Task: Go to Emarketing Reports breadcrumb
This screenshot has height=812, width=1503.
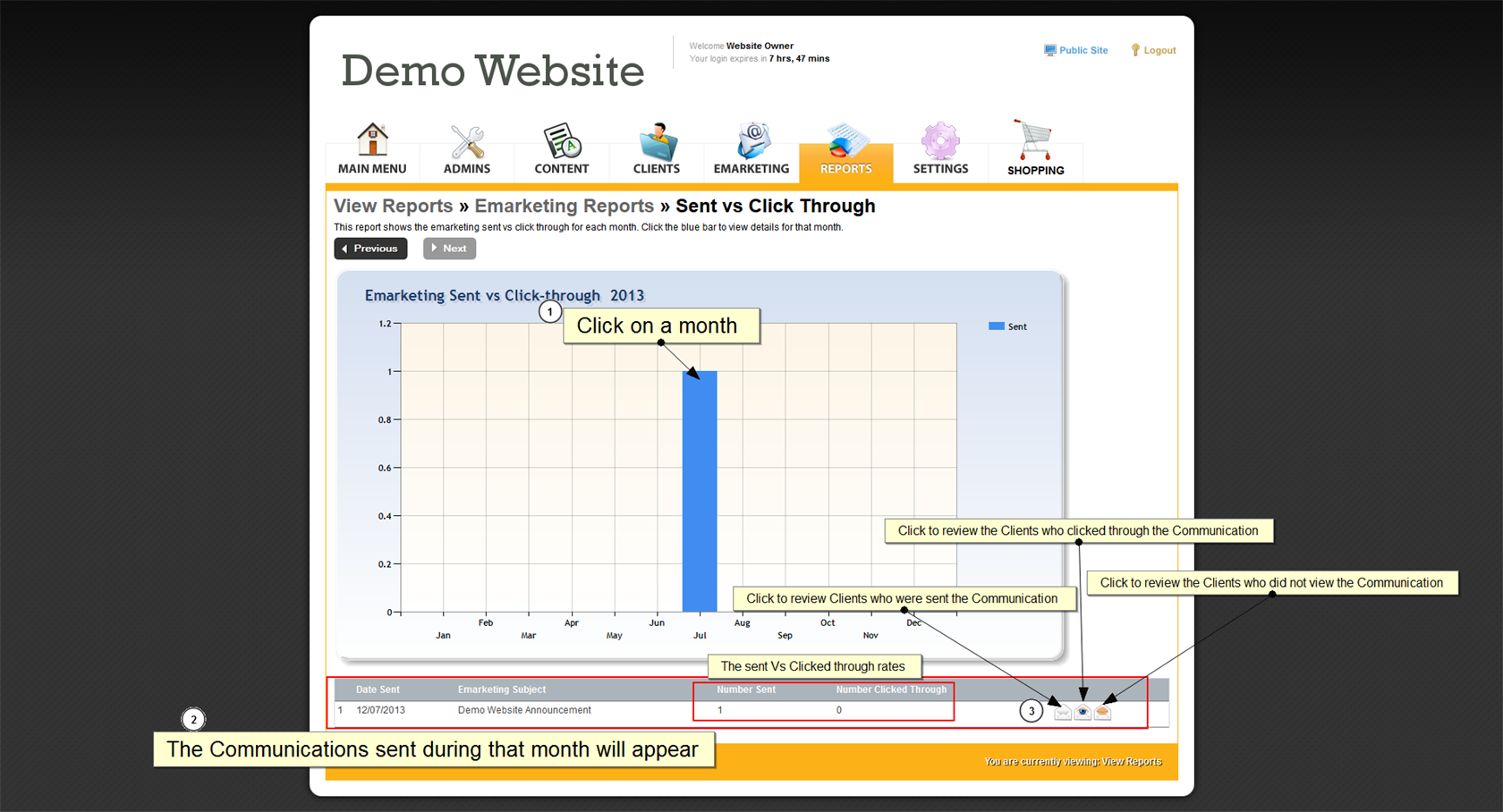Action: [564, 206]
